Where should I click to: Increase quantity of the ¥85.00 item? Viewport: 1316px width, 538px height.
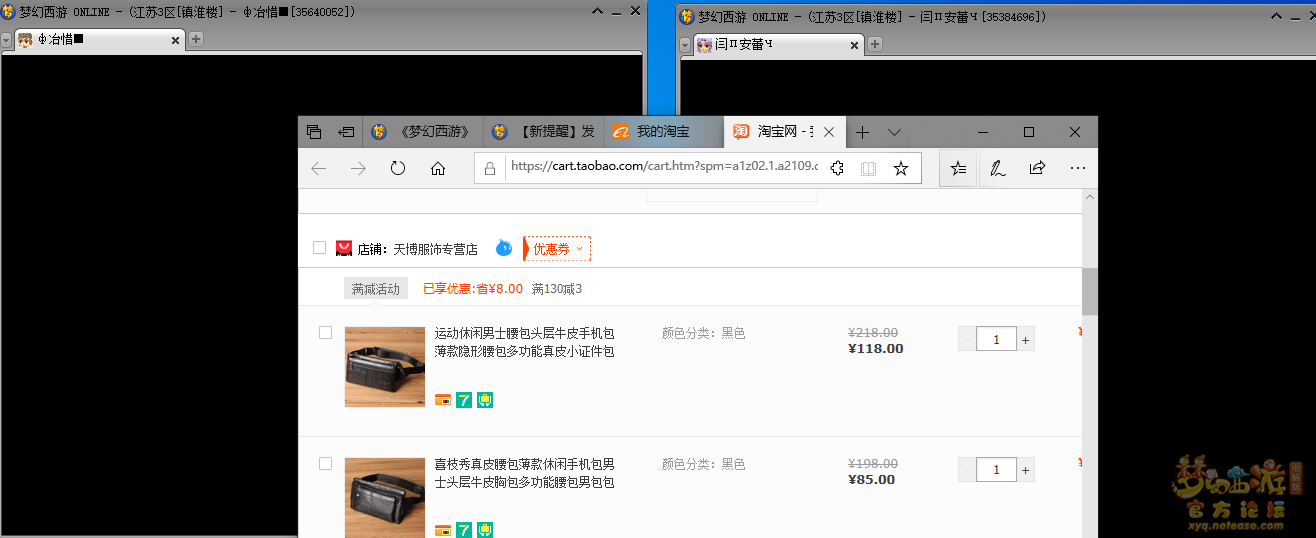pyautogui.click(x=1026, y=470)
